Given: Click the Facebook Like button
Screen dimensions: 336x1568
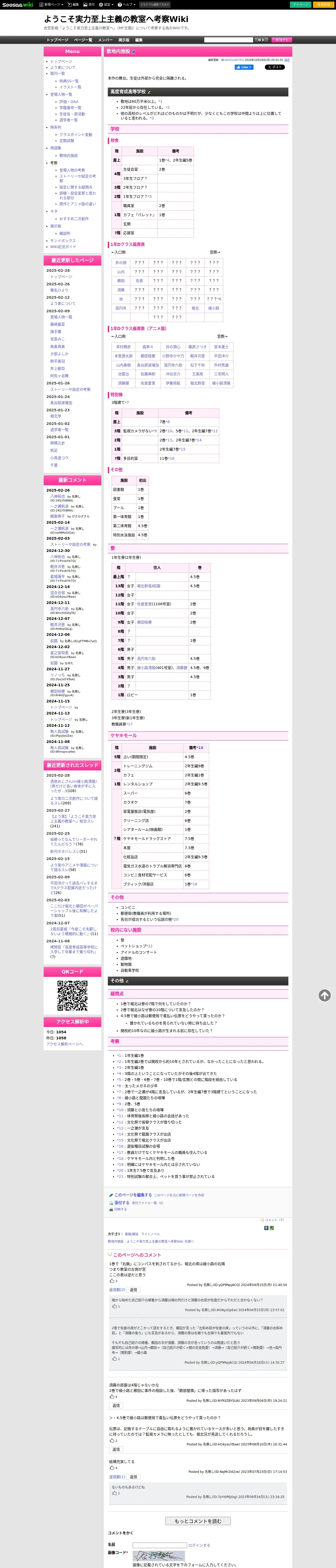Looking at the screenshot, I should pyautogui.click(x=244, y=67).
